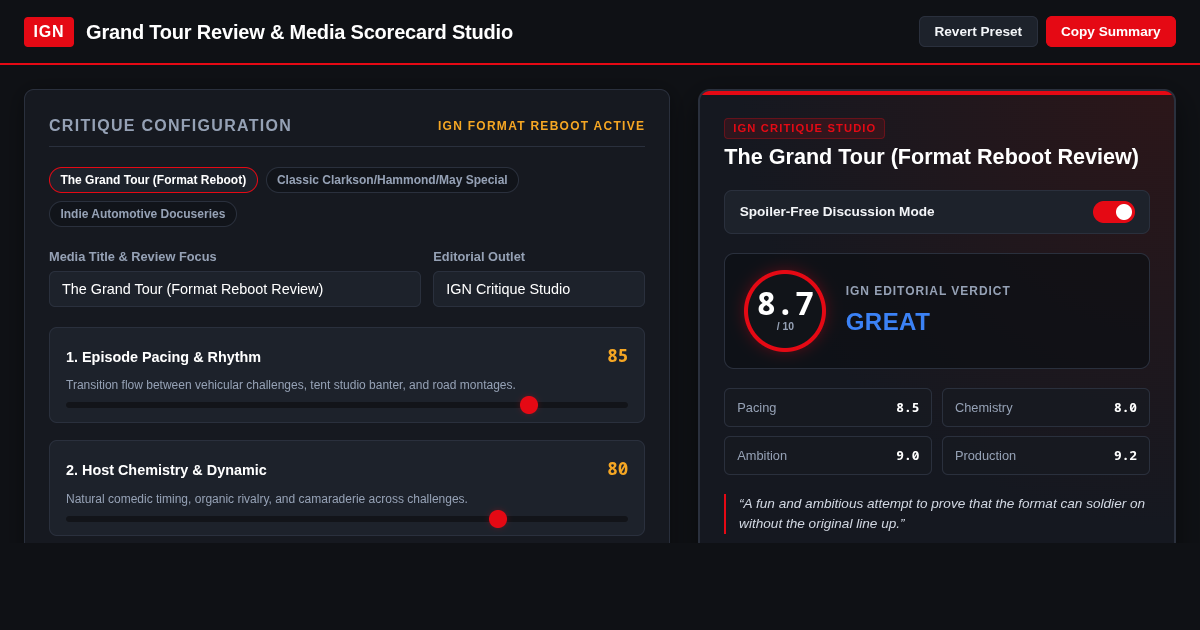Click the Revert Preset button
Screen dimensions: 1200x630
pyautogui.click(x=978, y=31)
